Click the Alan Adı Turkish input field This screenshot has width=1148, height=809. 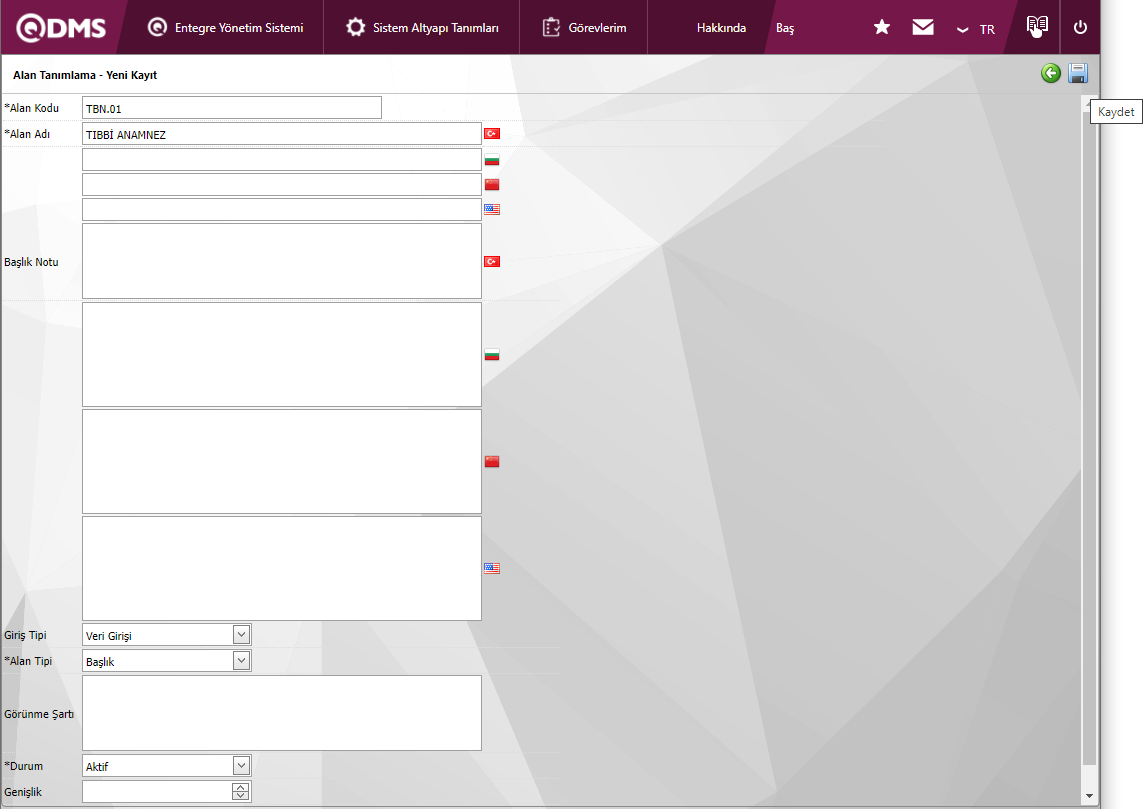point(282,133)
